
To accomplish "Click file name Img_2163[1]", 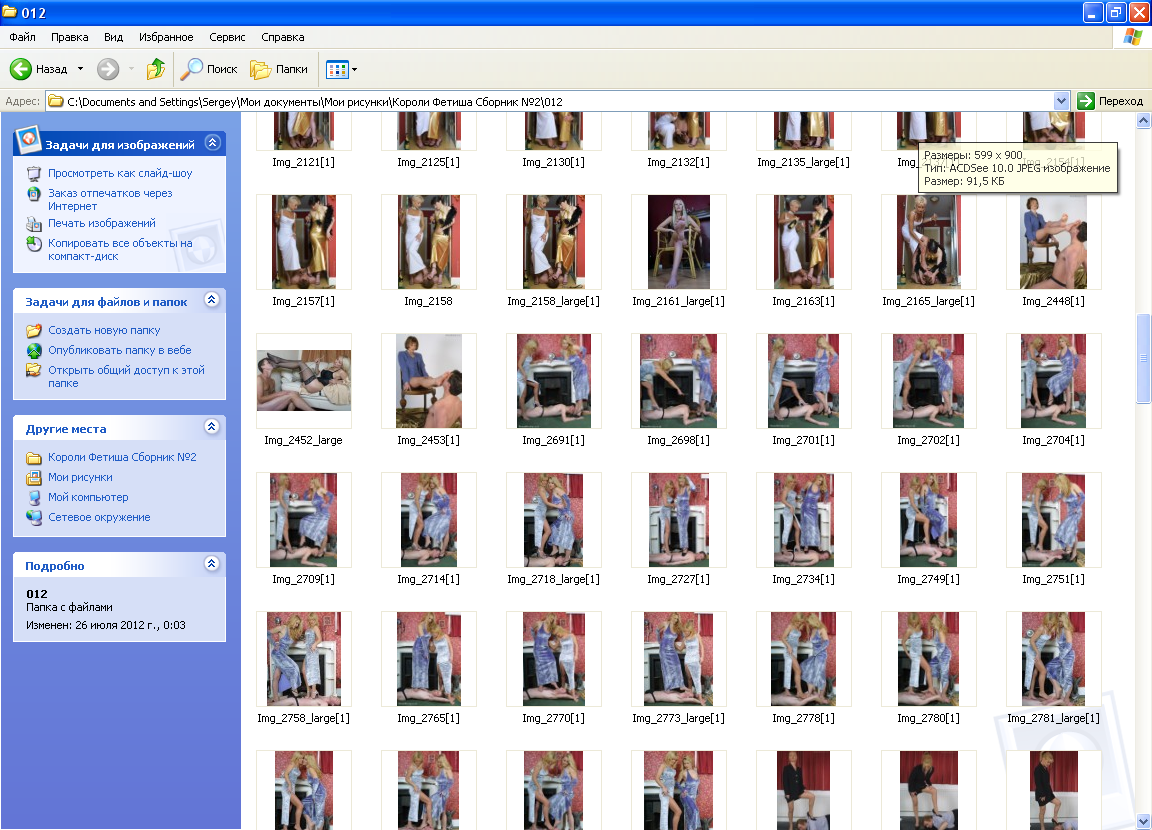I will [803, 301].
